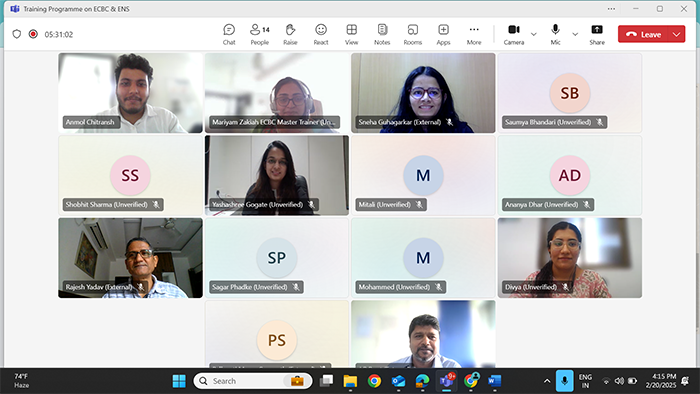Change the meeting View layout

(x=351, y=34)
